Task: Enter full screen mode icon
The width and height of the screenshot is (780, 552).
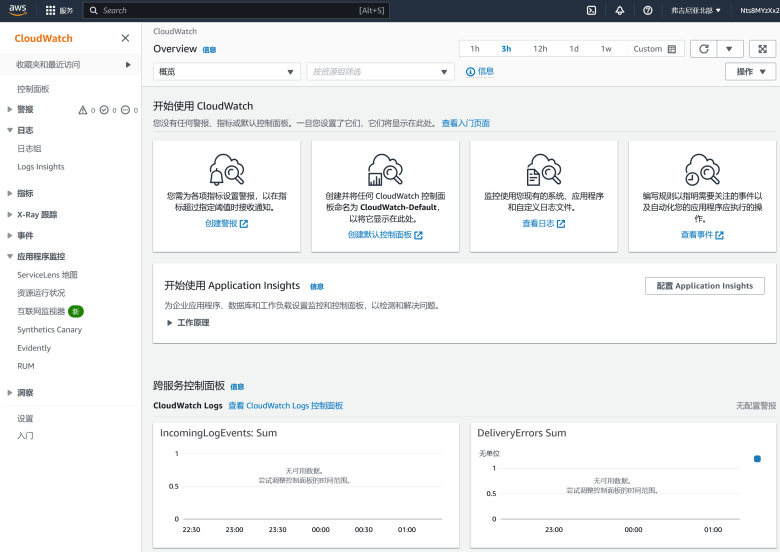Action: point(762,49)
